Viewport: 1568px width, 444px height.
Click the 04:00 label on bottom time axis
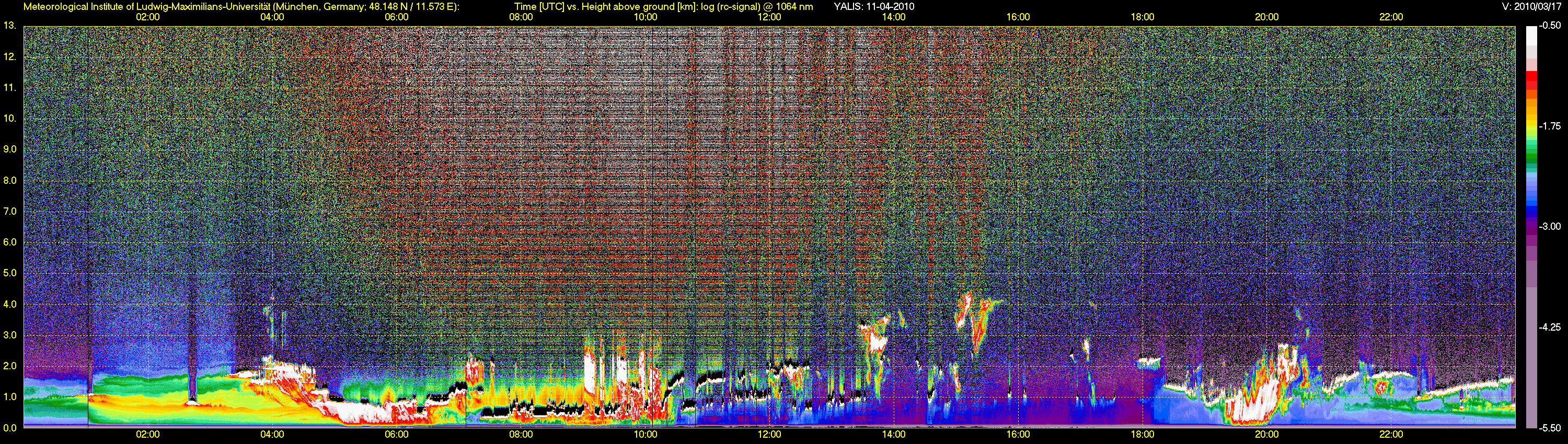[x=272, y=434]
